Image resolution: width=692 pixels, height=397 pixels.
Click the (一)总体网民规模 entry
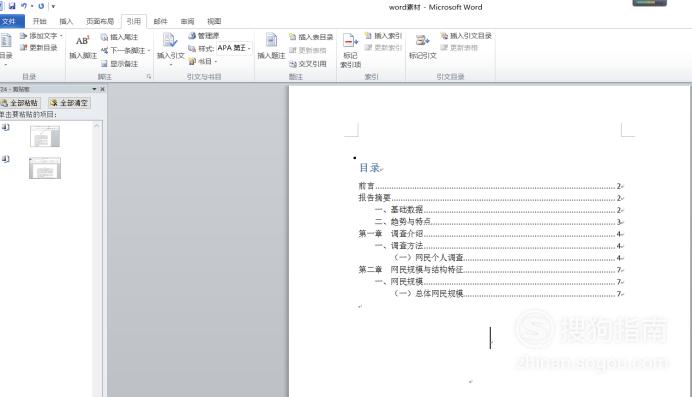coord(508,294)
